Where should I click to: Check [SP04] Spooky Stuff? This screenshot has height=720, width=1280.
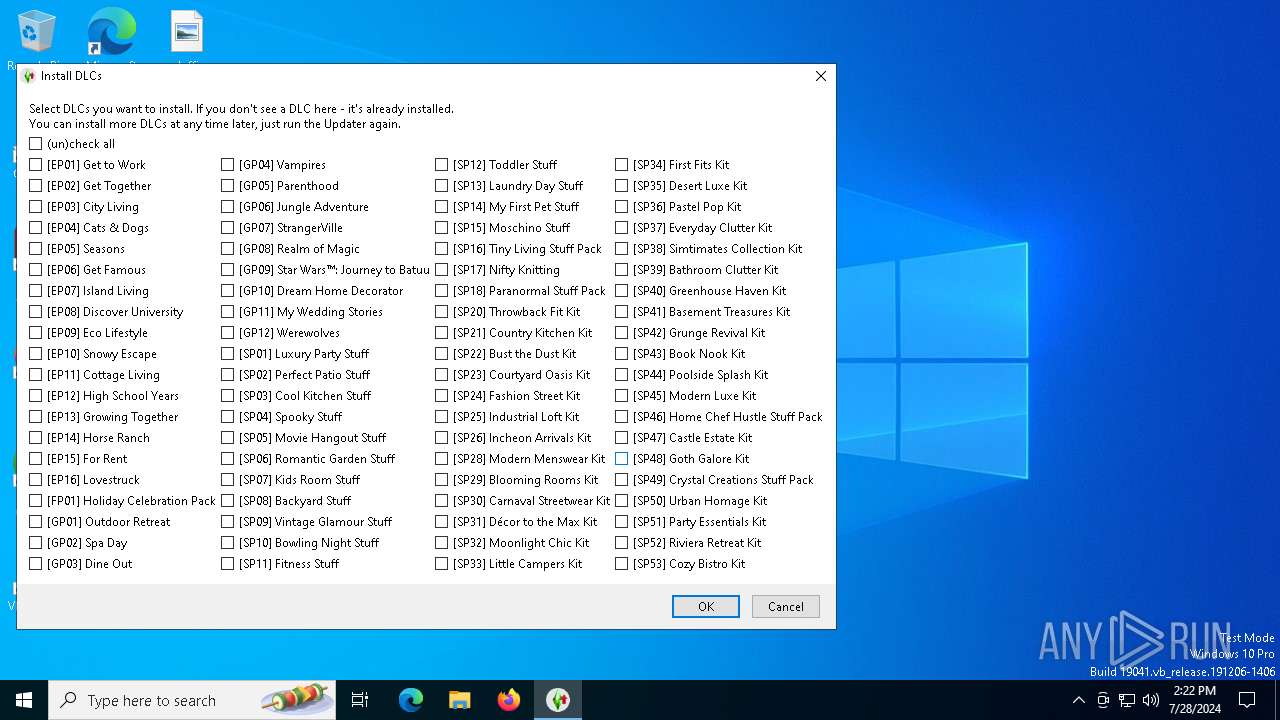[x=228, y=417]
